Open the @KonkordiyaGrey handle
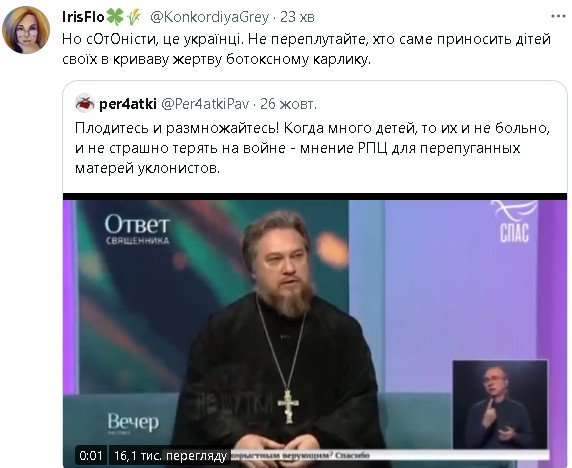This screenshot has width=572, height=468. tap(209, 17)
